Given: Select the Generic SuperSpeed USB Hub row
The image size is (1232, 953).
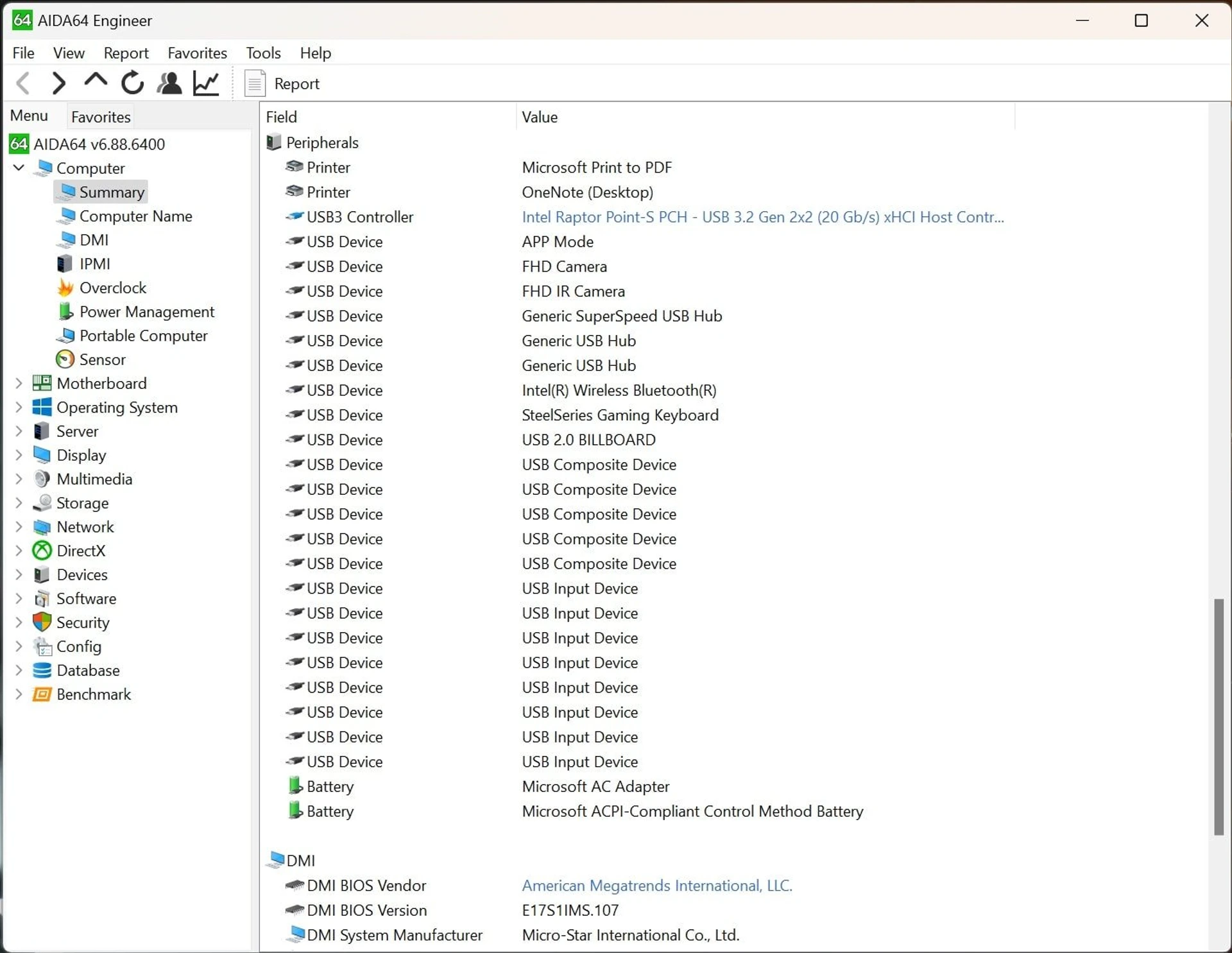Looking at the screenshot, I should [622, 316].
